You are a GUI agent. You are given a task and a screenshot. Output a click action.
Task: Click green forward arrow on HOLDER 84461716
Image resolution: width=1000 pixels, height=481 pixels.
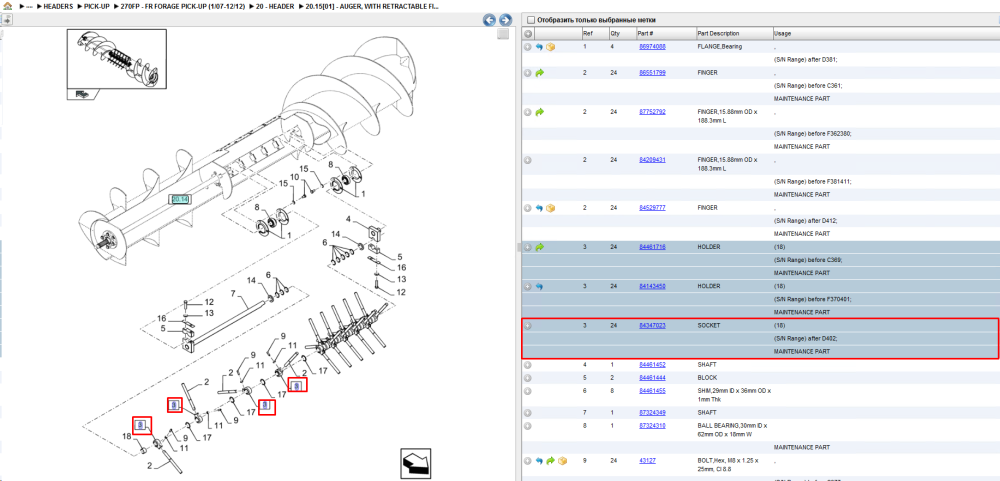point(539,247)
